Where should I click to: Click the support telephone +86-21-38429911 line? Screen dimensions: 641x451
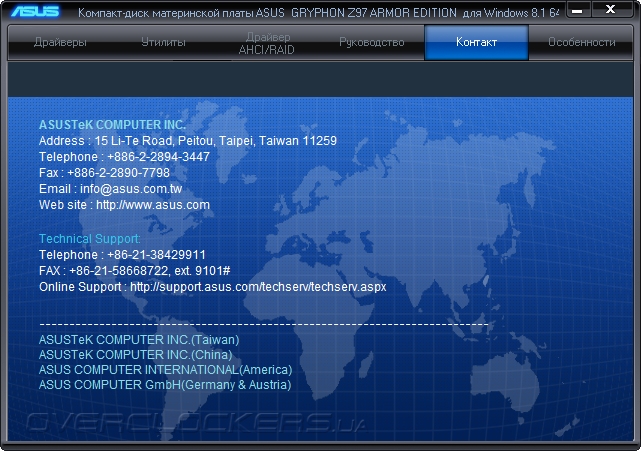pos(122,255)
